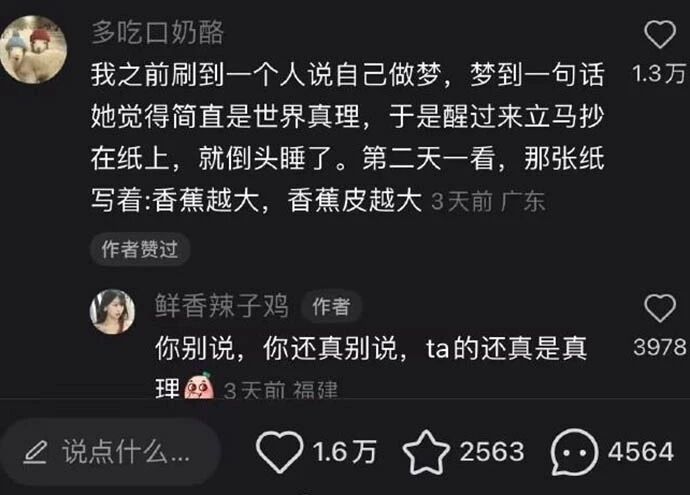Open 鲜香辣子鸡 profile avatar

click(x=113, y=312)
